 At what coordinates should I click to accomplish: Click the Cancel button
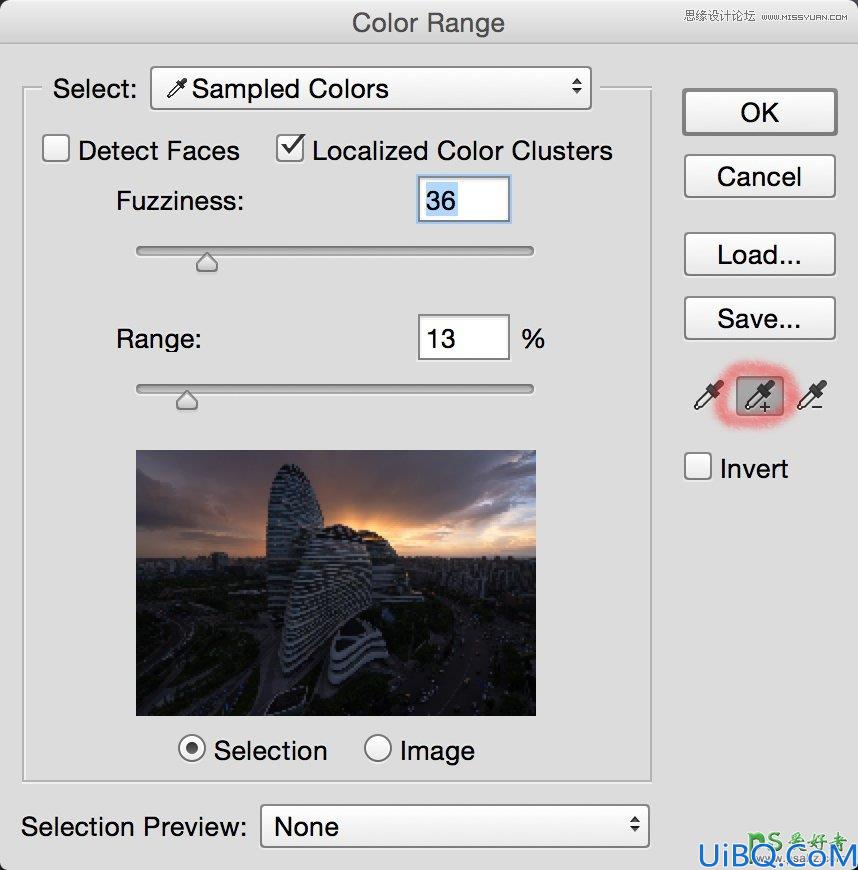[760, 176]
